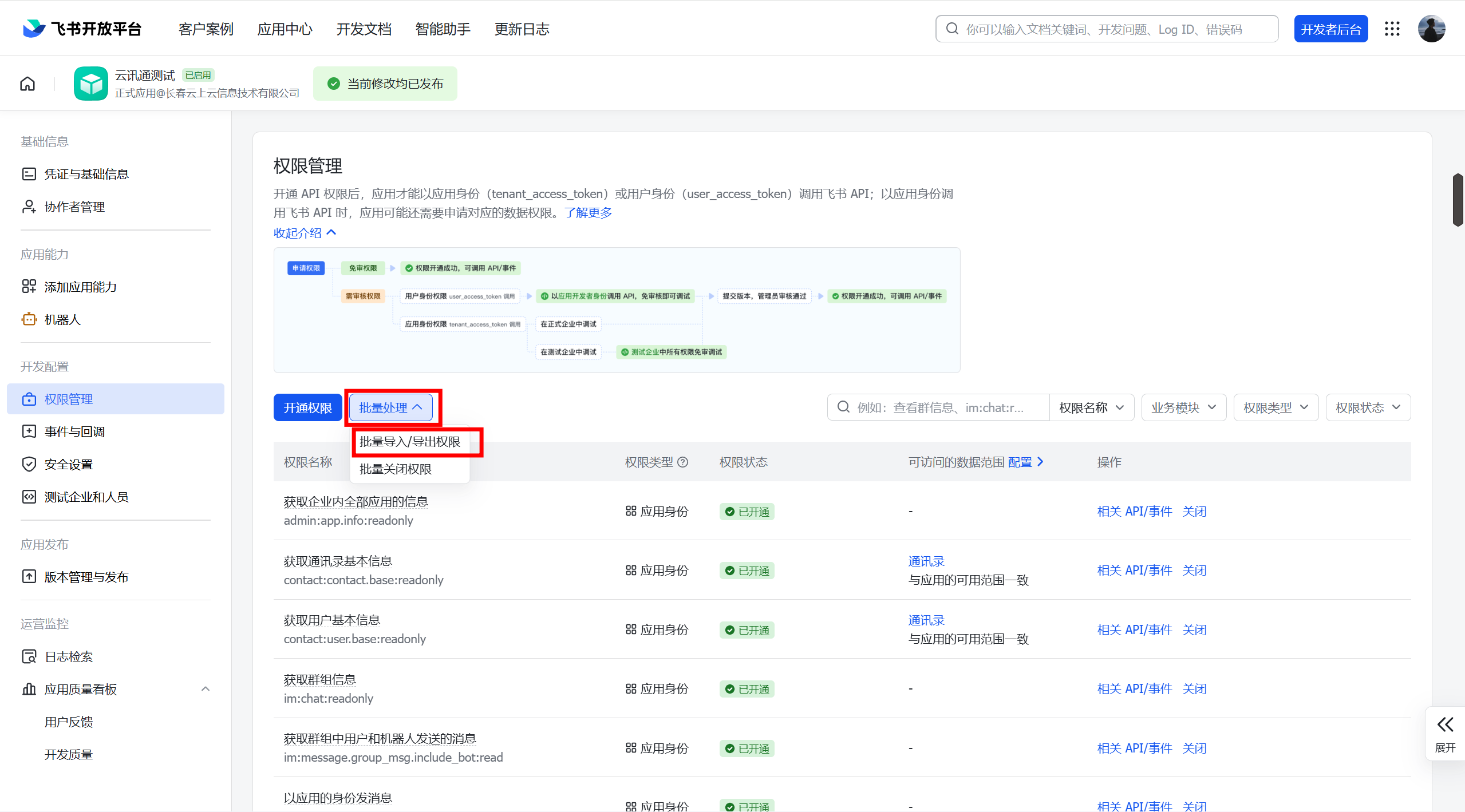
Task: Click the 权限管理 lock icon in sidebar
Action: pyautogui.click(x=29, y=399)
